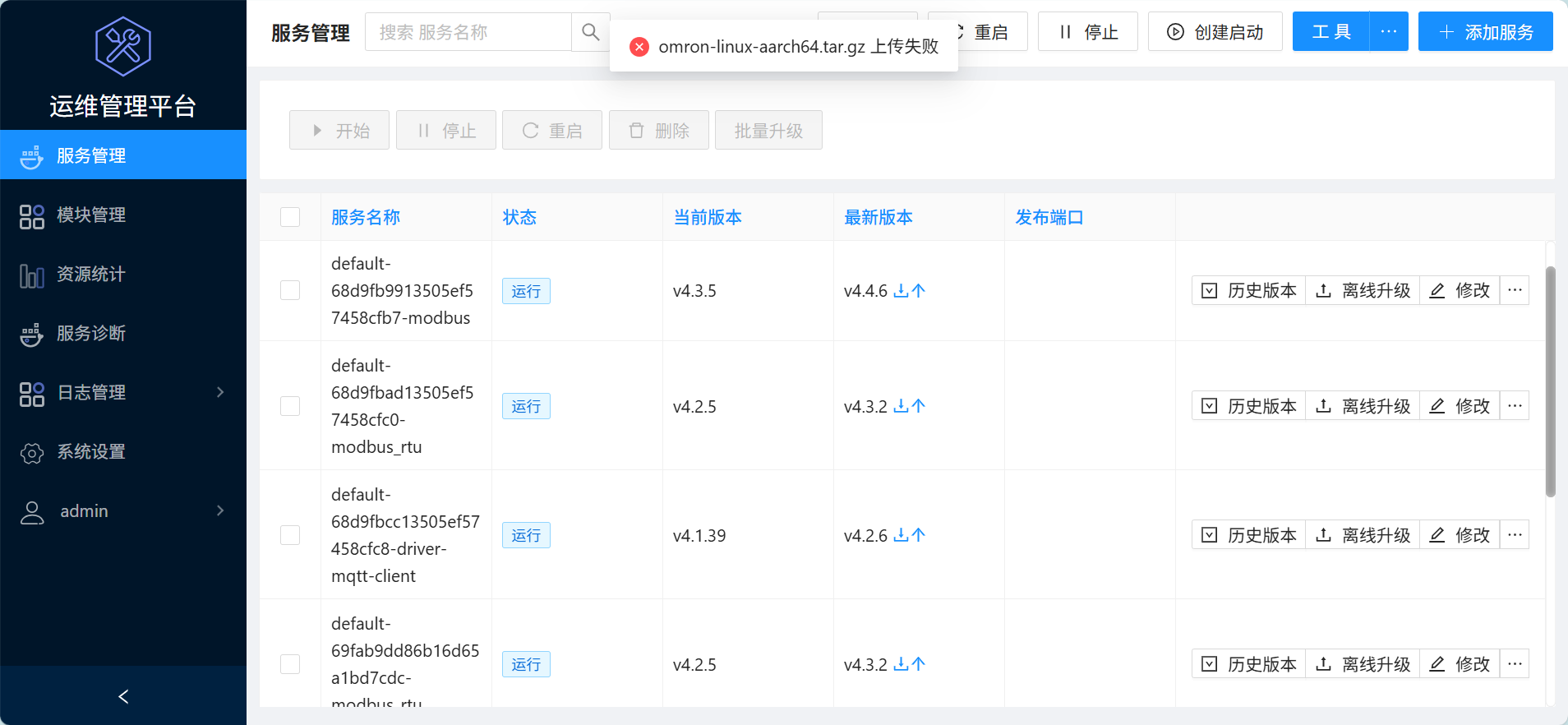Click 修改 for driver-mqtt-client row
The width and height of the screenshot is (1568, 725).
coord(1460,534)
